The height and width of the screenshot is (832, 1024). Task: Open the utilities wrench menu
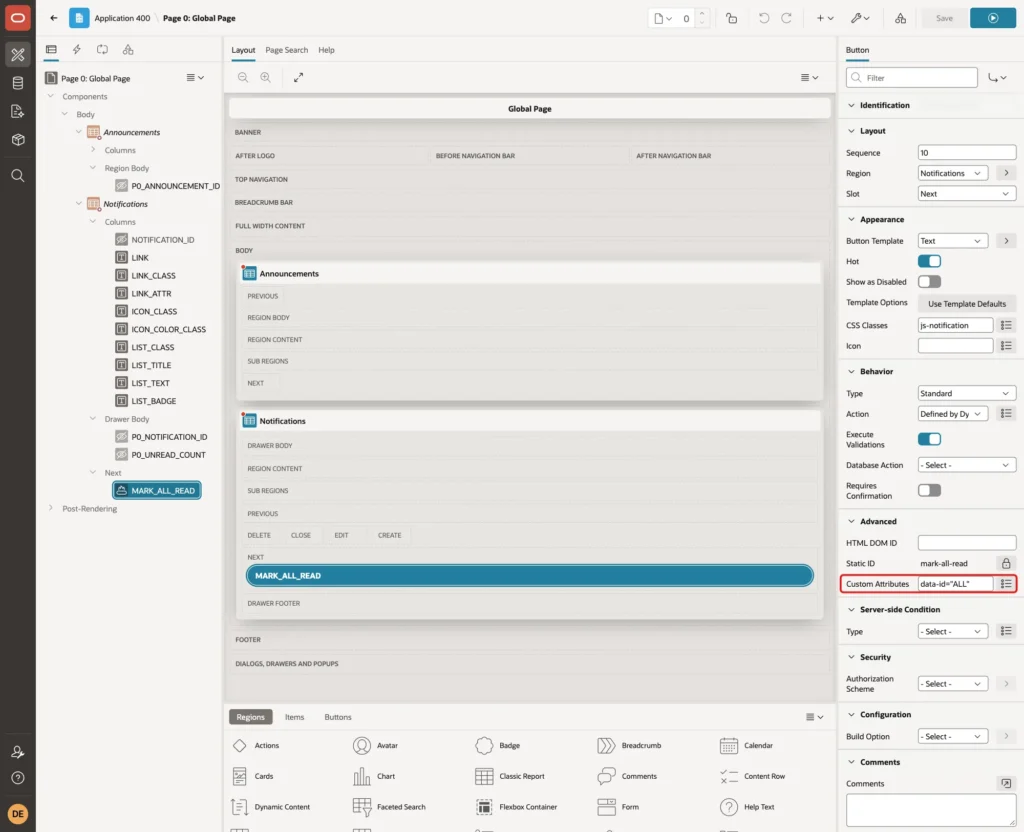[860, 18]
